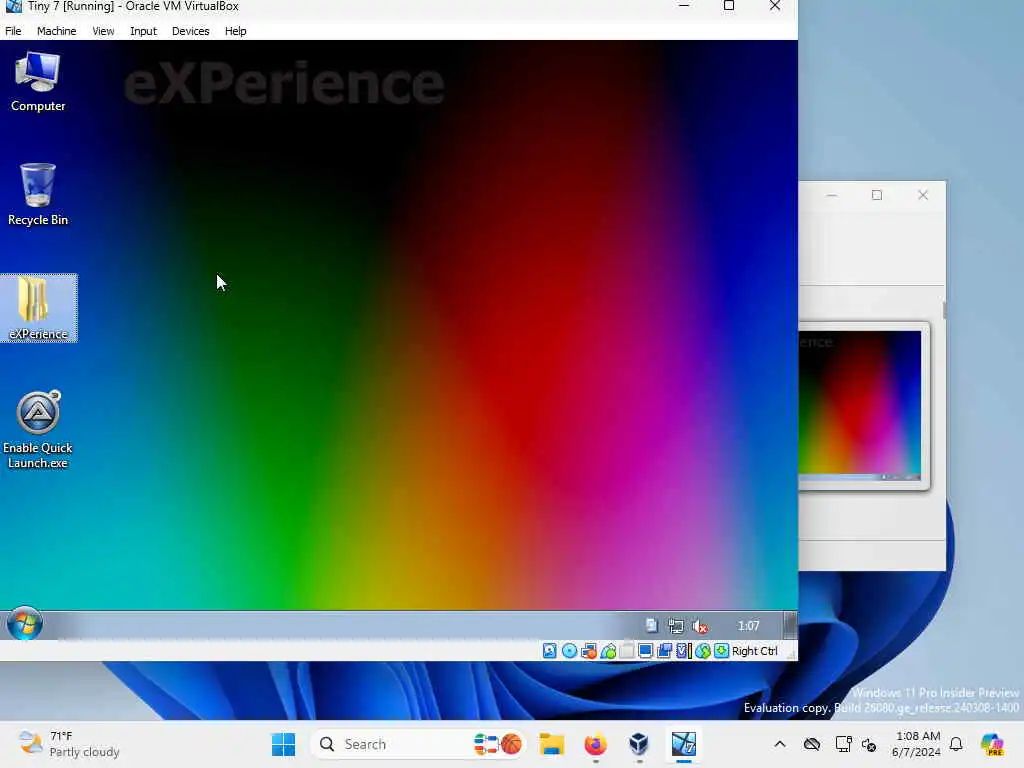Click the optical disk status icon
The image size is (1024, 768).
[569, 650]
